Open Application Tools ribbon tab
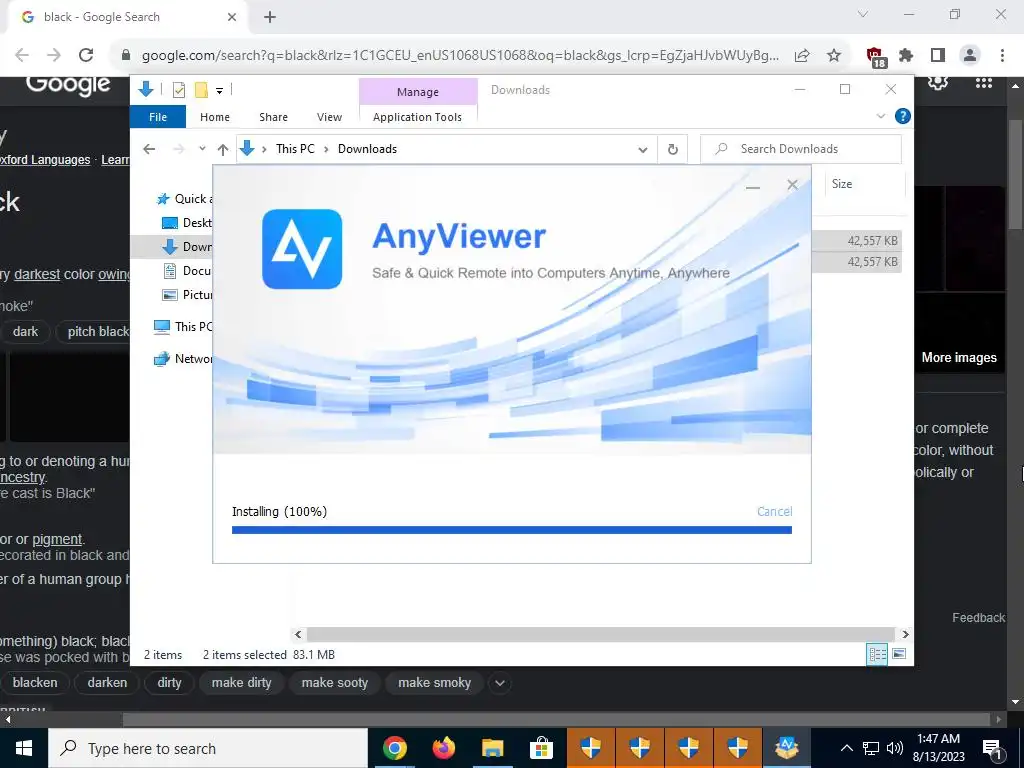Screen dimensions: 1024x768 click(417, 117)
